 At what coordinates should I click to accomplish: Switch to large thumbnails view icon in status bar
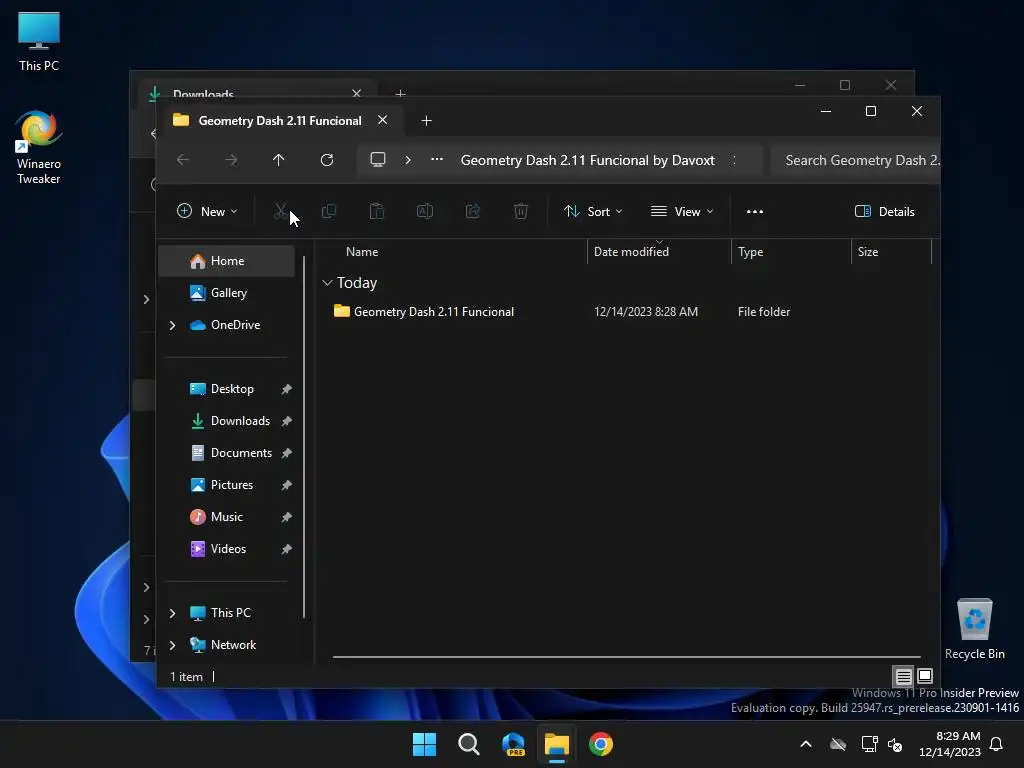coord(925,676)
